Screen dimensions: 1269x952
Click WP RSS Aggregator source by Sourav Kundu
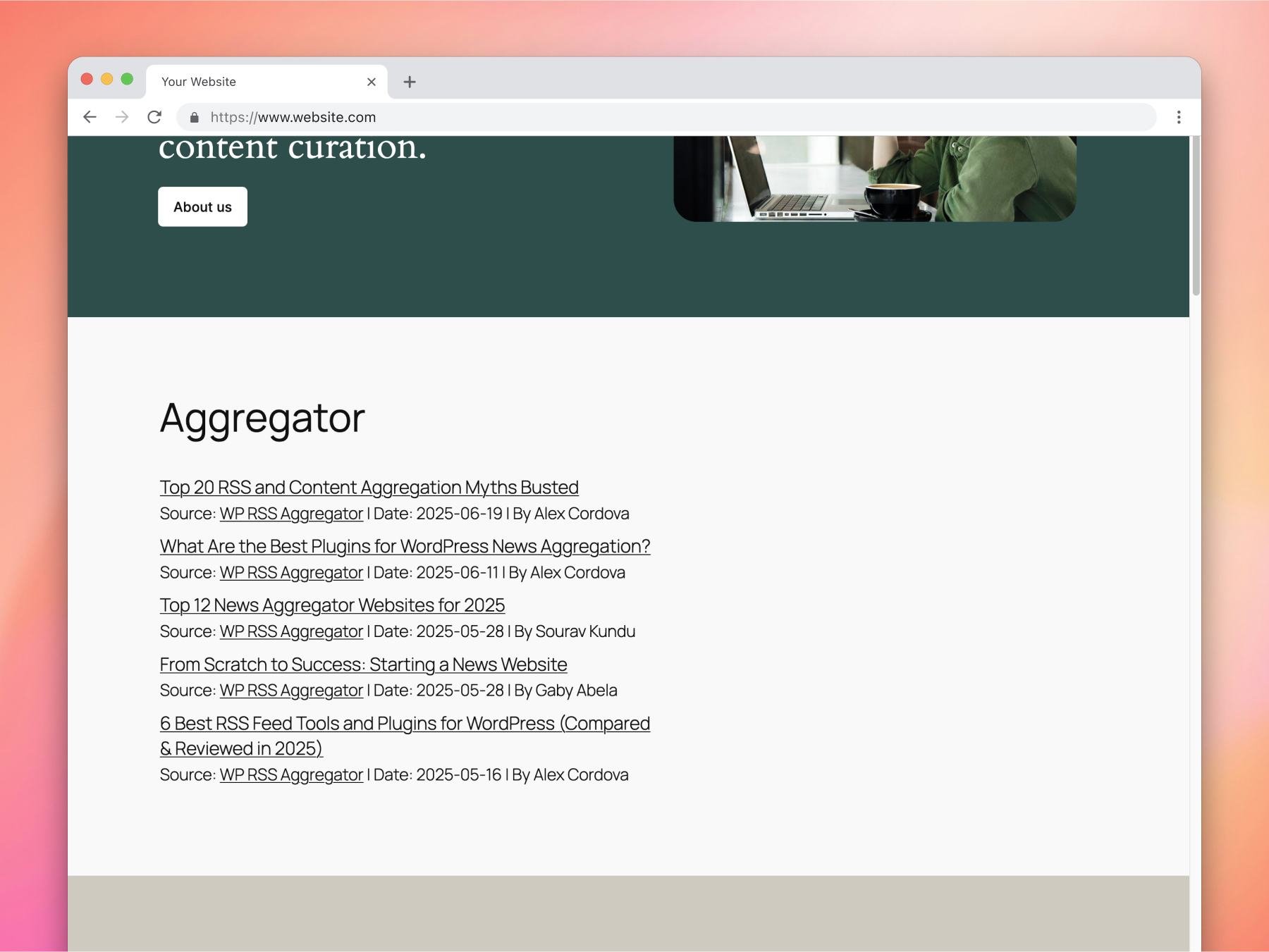291,631
